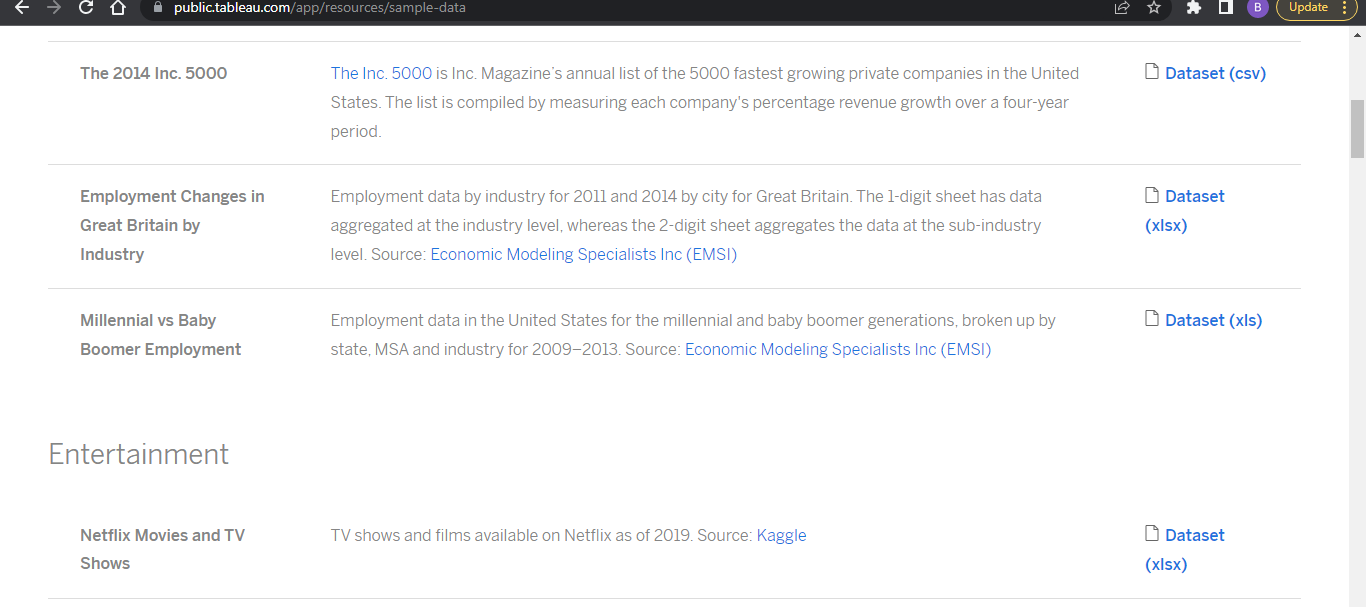Screen dimensions: 1366x607
Task: Click the share page icon
Action: tap(1122, 8)
